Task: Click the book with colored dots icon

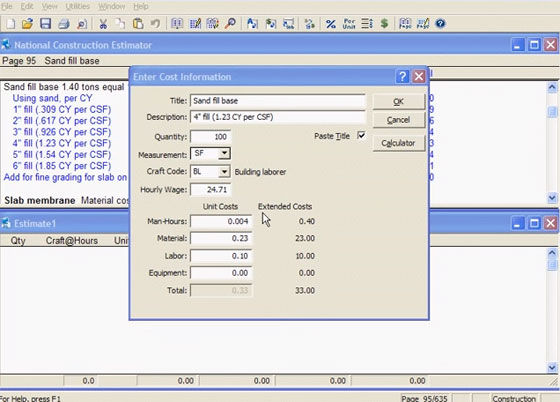Action: (x=212, y=24)
